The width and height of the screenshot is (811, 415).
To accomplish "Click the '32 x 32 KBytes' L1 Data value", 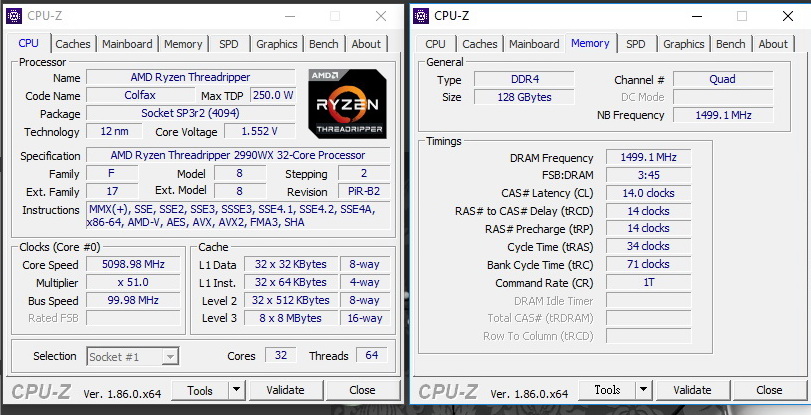I will pos(291,264).
